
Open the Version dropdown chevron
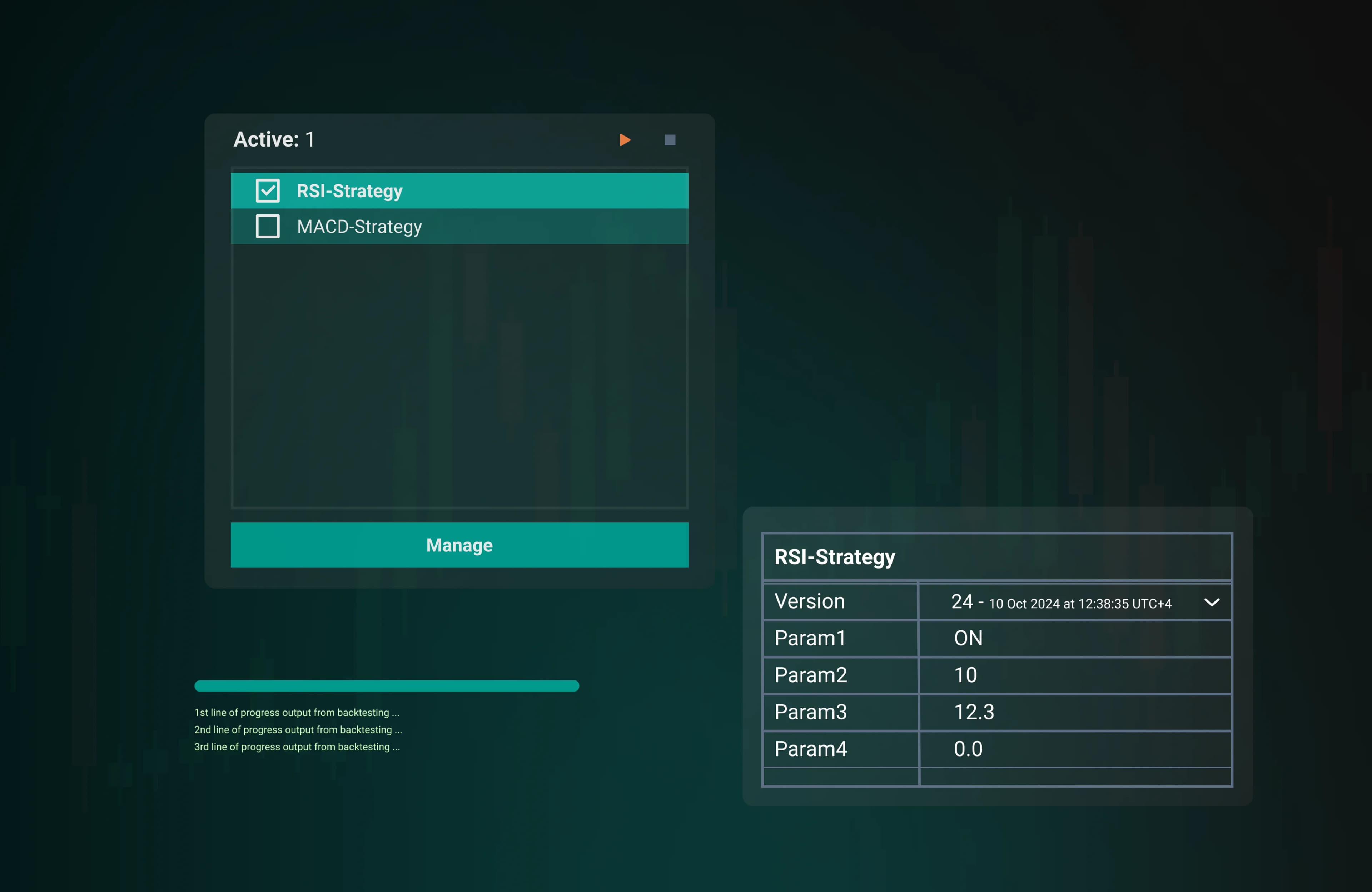click(x=1212, y=603)
